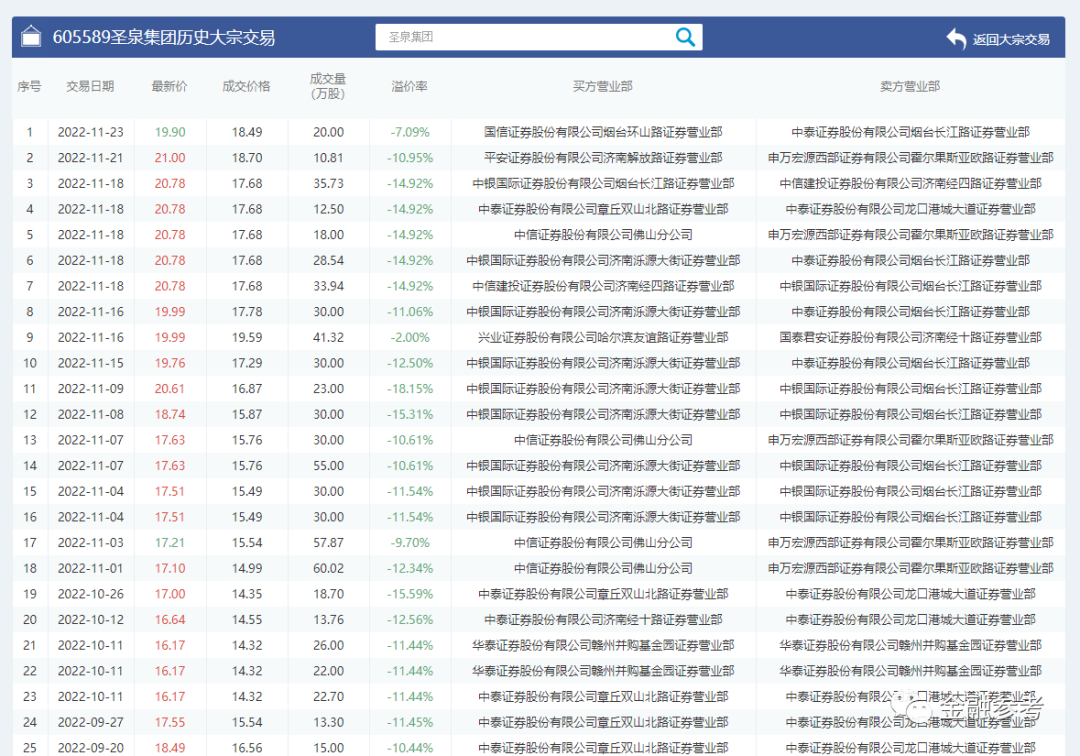
Task: Click volume 33.94 in row 7
Action: coord(329,286)
